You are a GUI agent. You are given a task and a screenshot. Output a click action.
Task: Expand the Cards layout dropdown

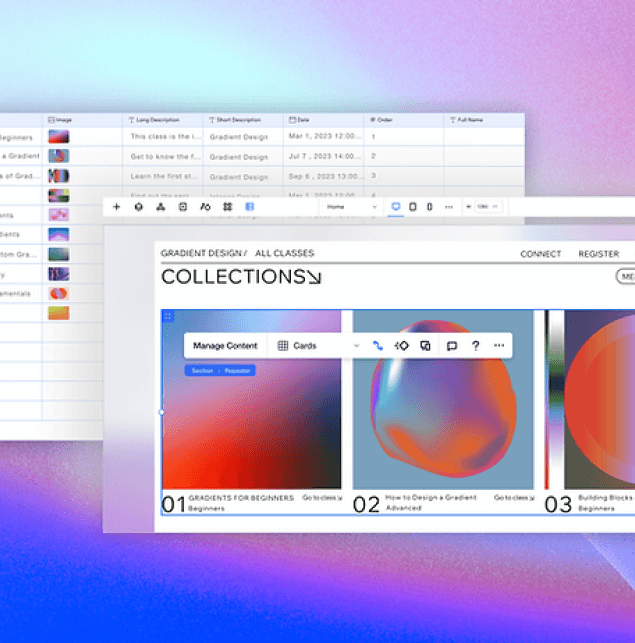click(x=318, y=346)
